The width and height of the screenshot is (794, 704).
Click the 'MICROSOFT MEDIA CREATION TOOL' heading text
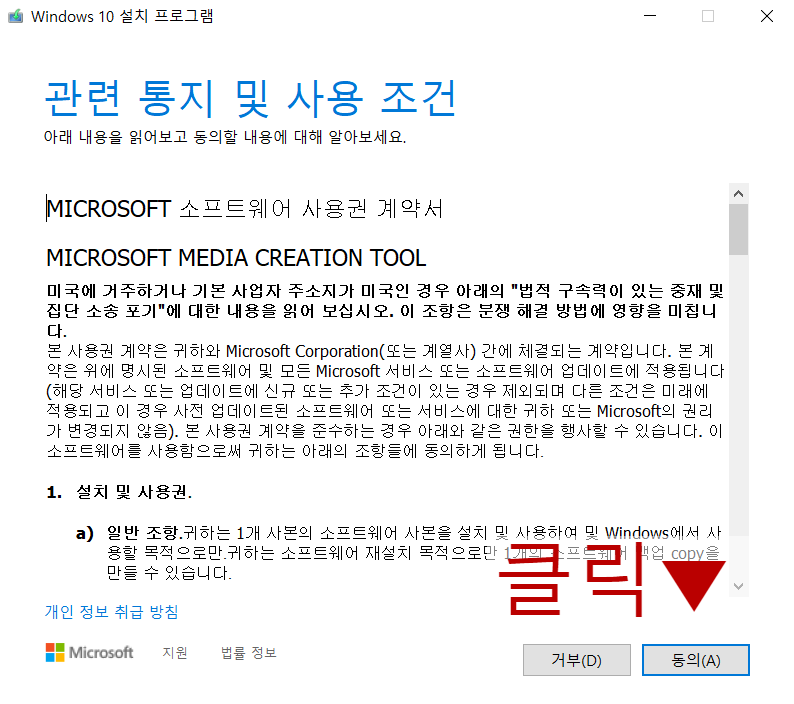236,258
